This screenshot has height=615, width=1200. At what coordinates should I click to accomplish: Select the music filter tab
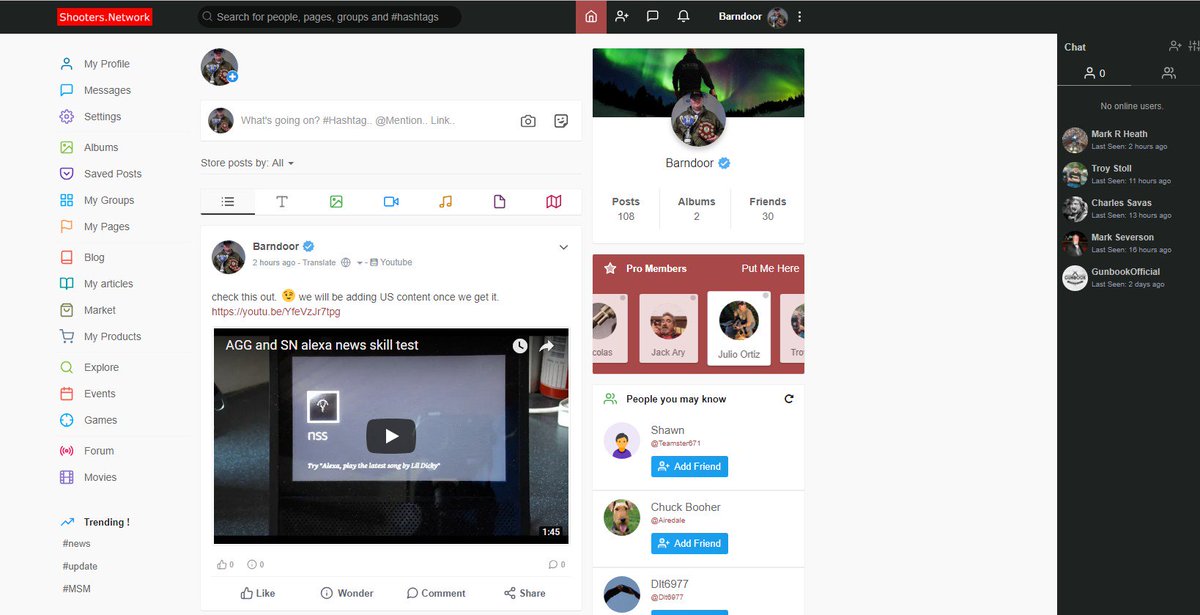(445, 202)
